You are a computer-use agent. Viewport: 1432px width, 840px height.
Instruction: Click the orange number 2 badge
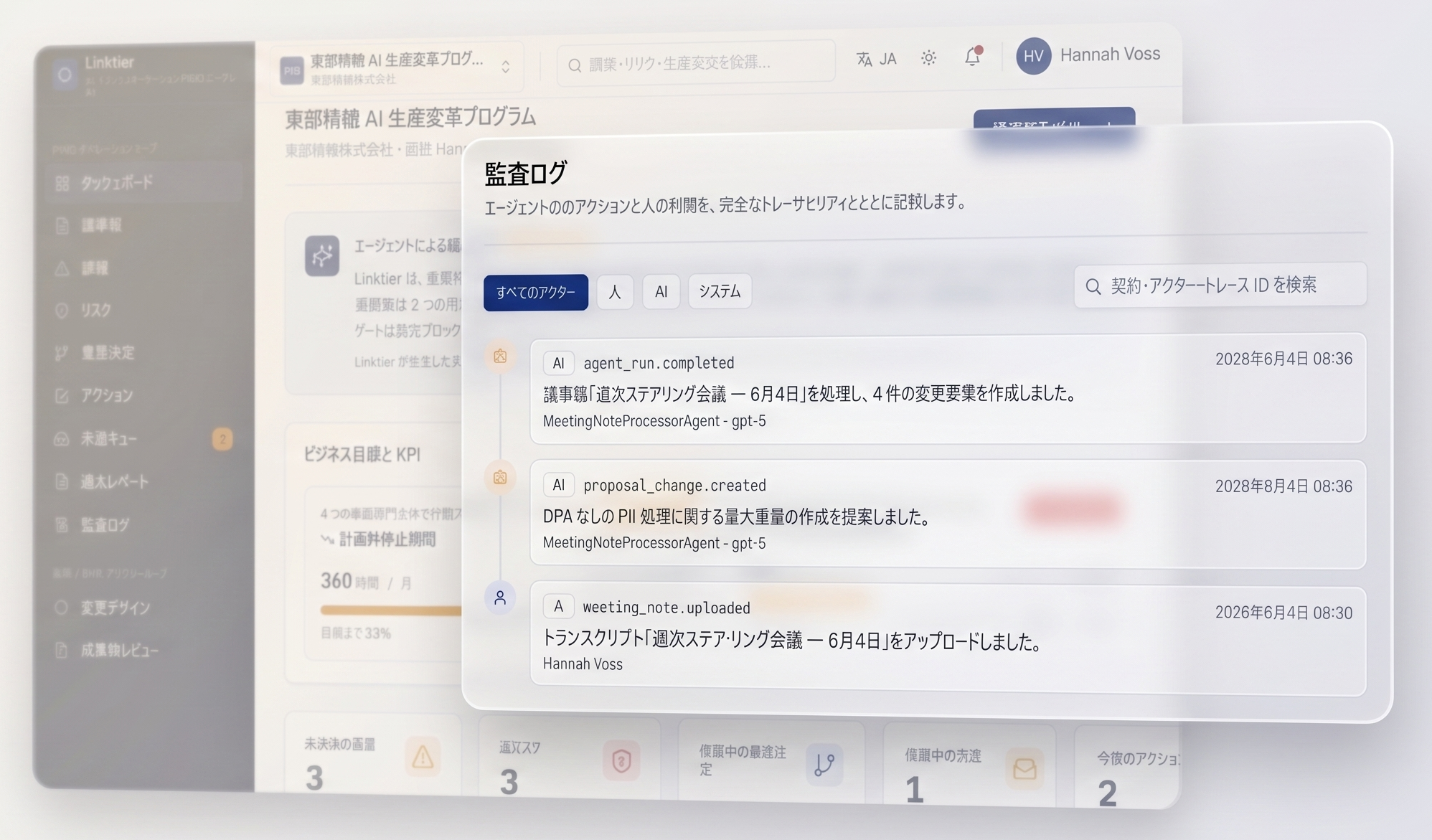tap(222, 439)
